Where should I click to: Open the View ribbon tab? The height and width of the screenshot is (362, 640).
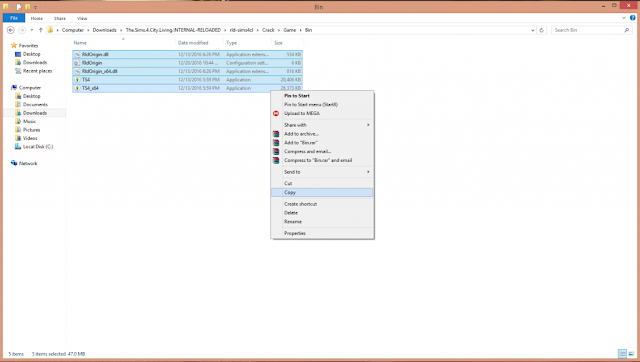[82, 18]
